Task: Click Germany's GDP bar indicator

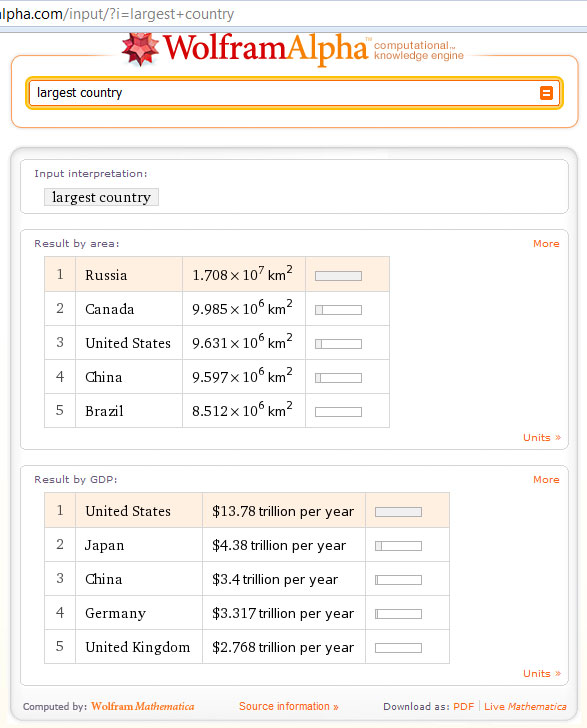Action: click(x=398, y=614)
